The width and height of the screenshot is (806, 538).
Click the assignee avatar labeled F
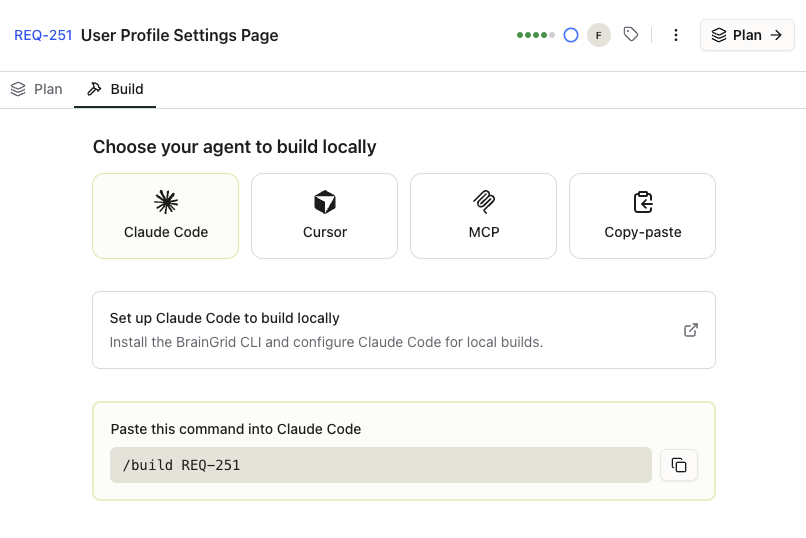pos(598,35)
